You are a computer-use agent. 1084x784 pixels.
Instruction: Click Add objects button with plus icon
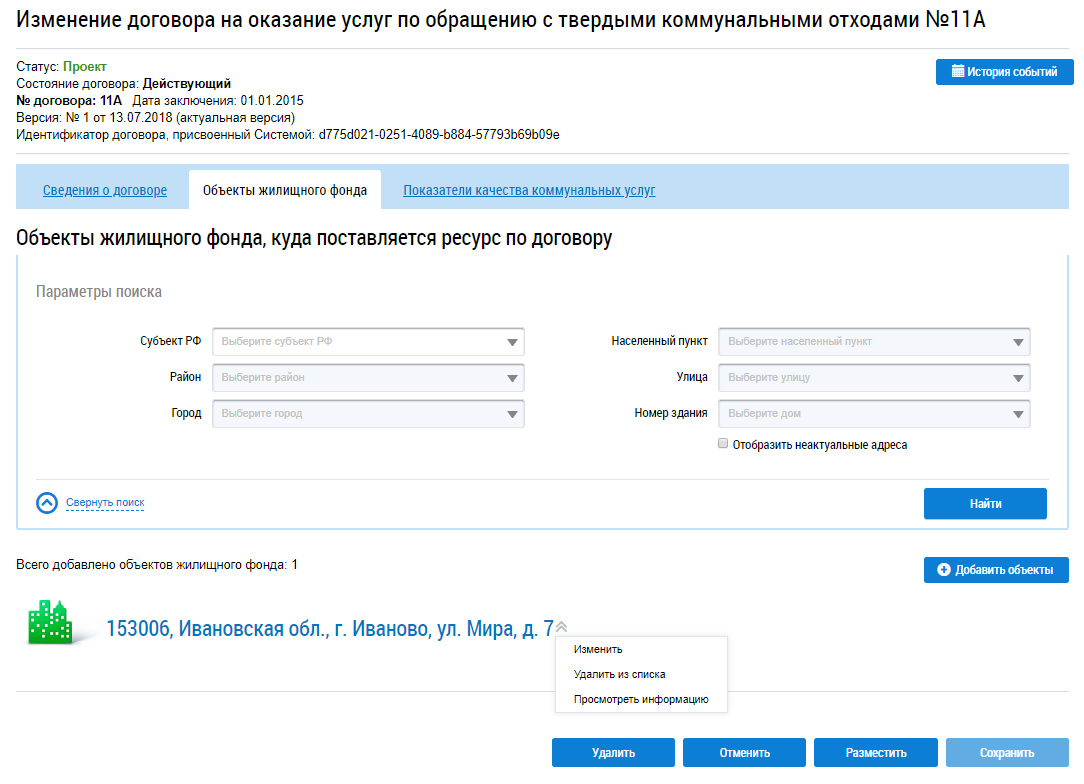pyautogui.click(x=995, y=570)
